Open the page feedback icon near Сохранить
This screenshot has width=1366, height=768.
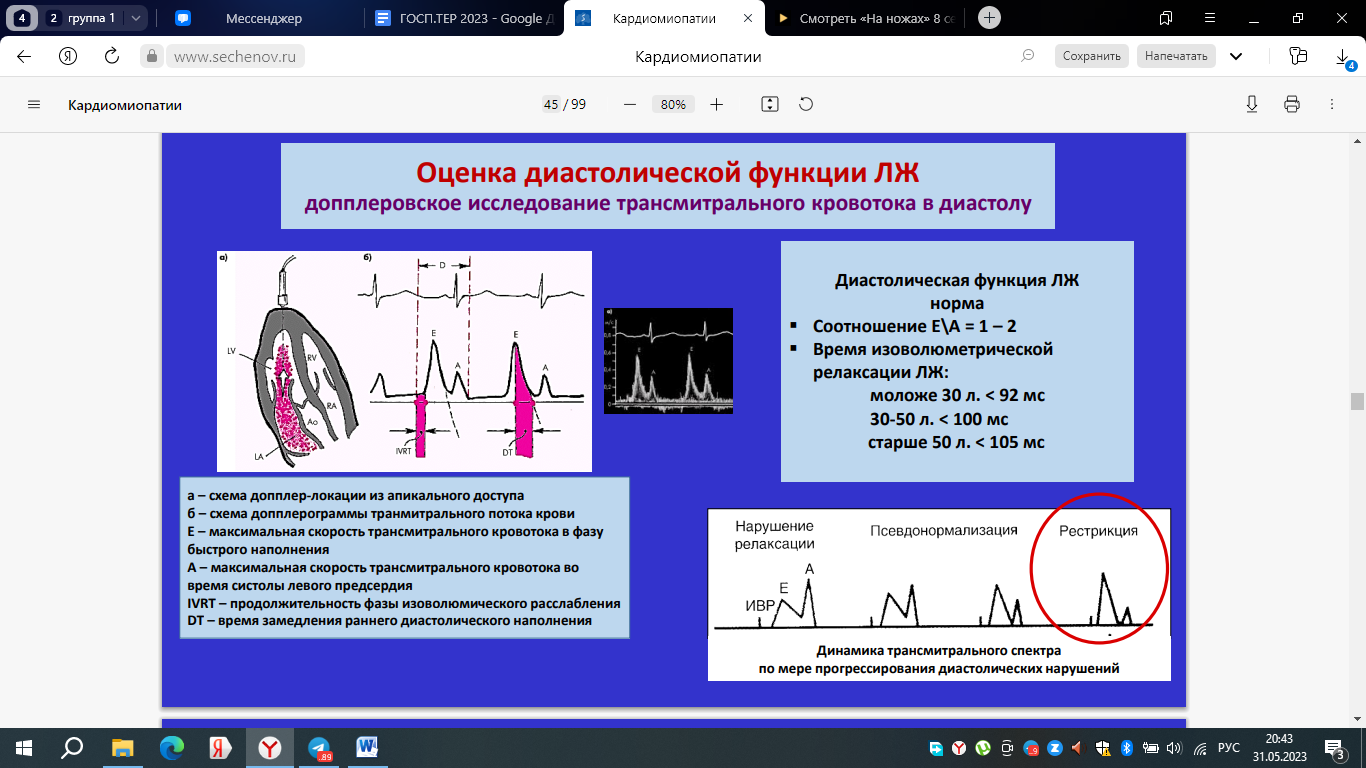coord(1027,56)
